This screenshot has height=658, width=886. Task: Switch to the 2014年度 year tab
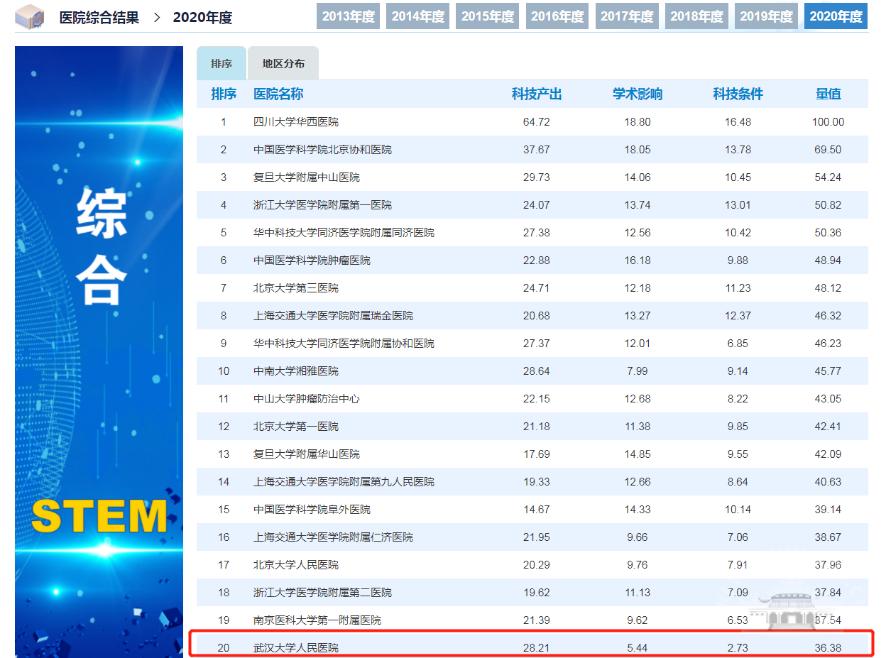pyautogui.click(x=419, y=17)
